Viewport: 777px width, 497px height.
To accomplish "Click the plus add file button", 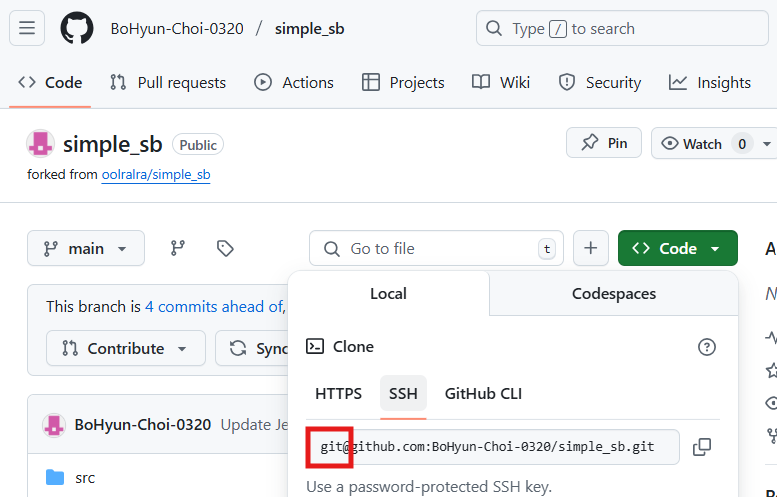I will click(591, 248).
